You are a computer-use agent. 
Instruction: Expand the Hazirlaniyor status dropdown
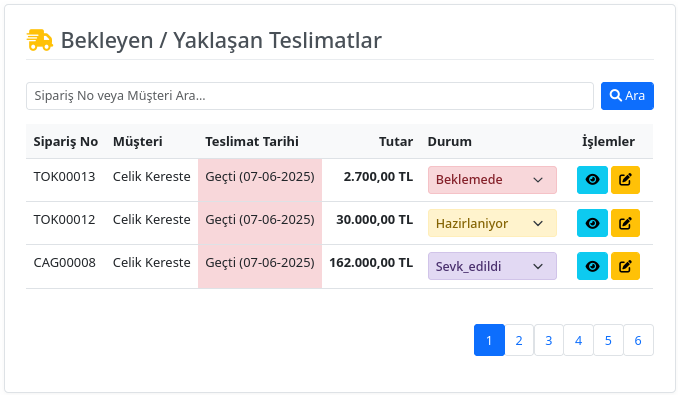(x=492, y=223)
